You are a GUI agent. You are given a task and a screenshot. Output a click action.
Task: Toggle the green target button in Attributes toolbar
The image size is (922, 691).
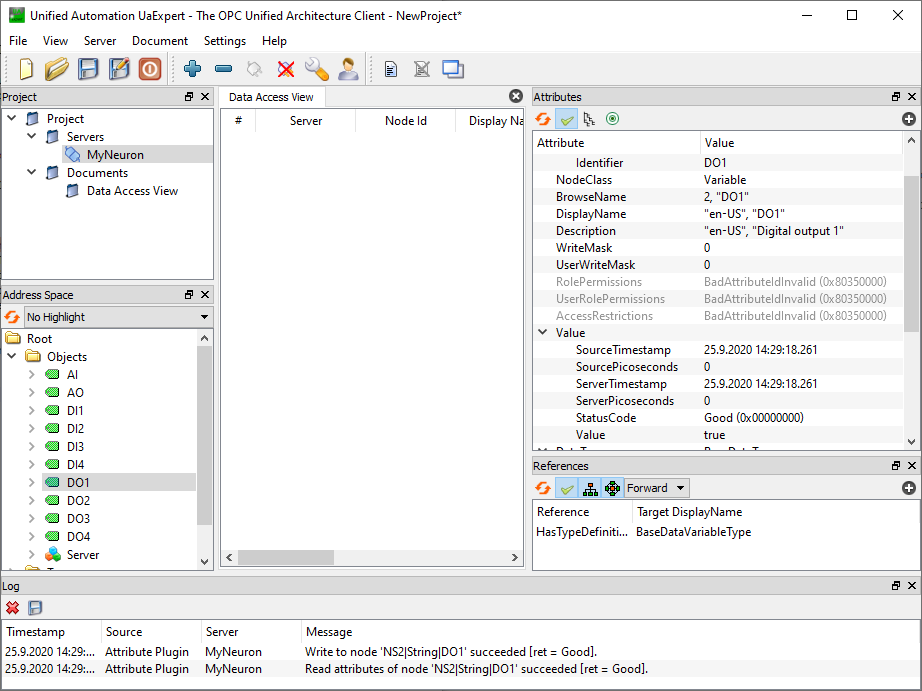(x=613, y=119)
